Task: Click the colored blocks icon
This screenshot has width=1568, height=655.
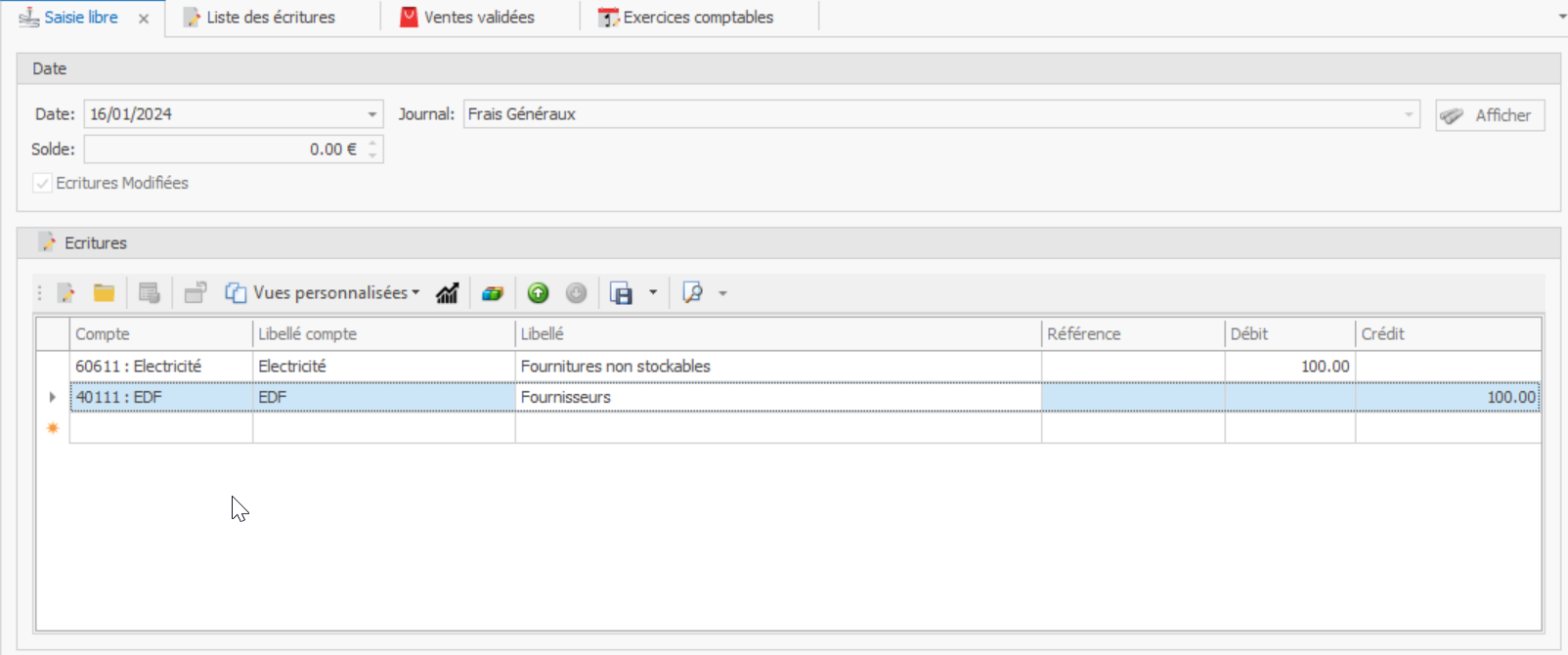Action: (x=493, y=293)
